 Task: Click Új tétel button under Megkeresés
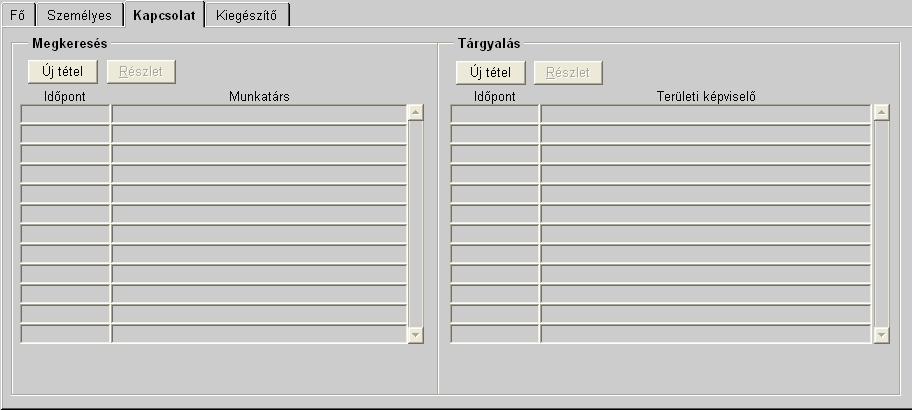pyautogui.click(x=63, y=72)
